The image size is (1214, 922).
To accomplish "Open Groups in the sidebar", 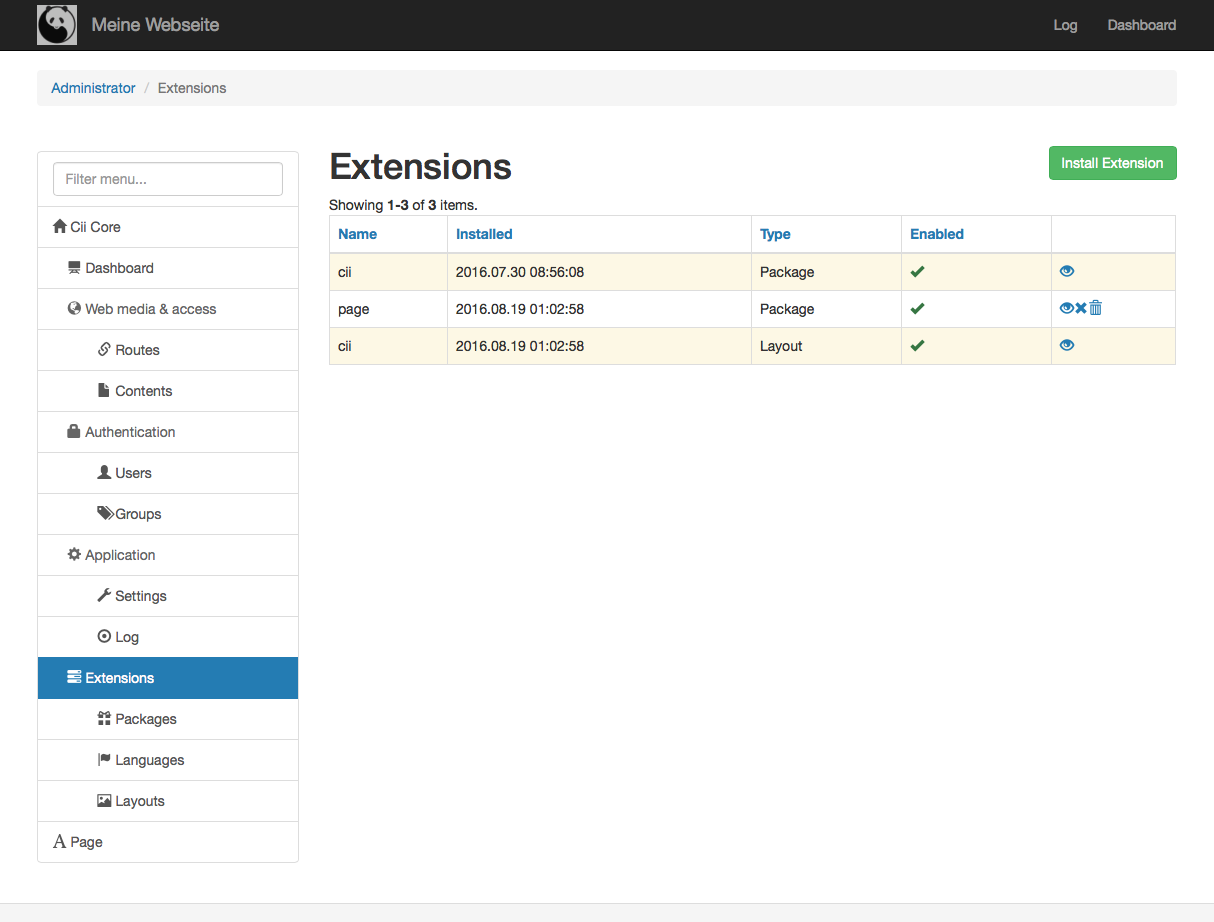I will coord(168,514).
